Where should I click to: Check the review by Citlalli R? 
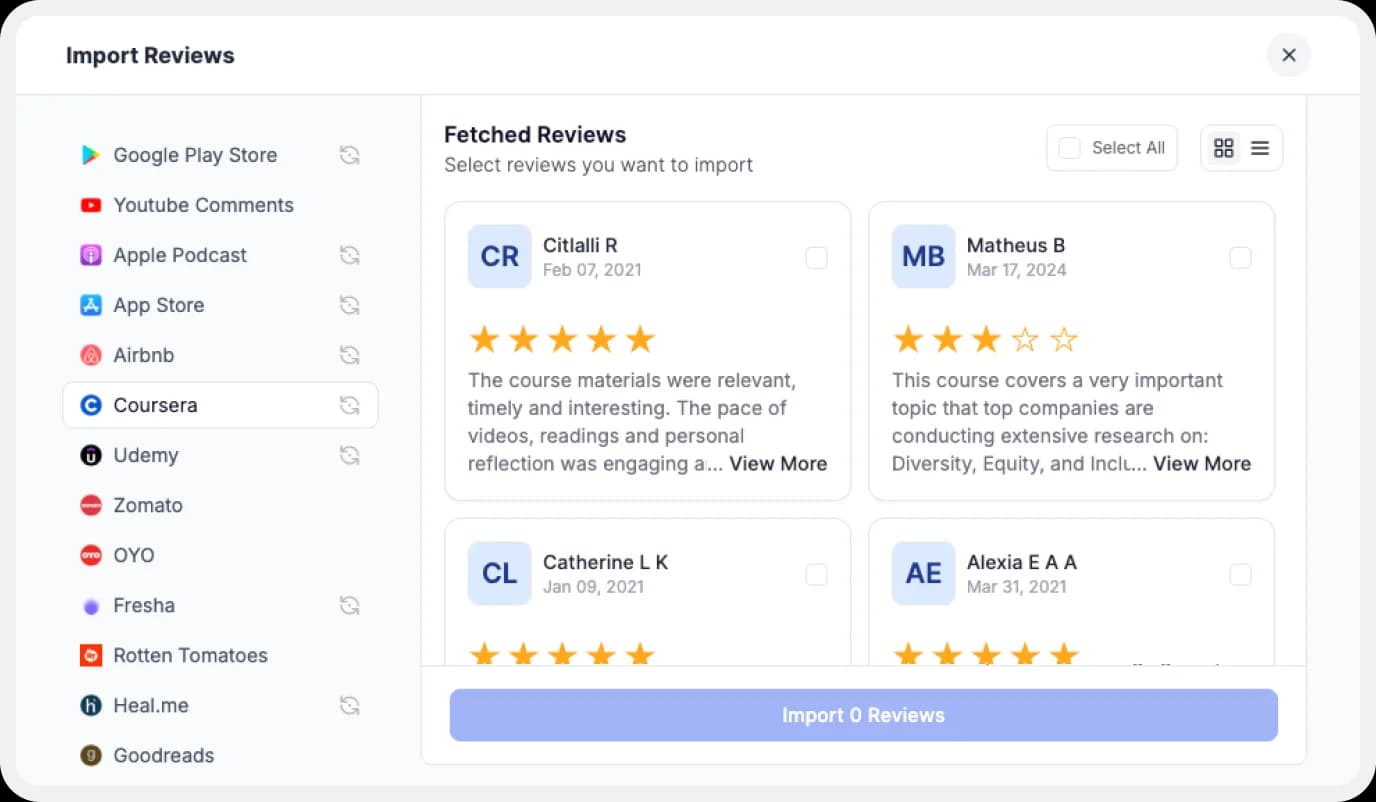pos(817,257)
